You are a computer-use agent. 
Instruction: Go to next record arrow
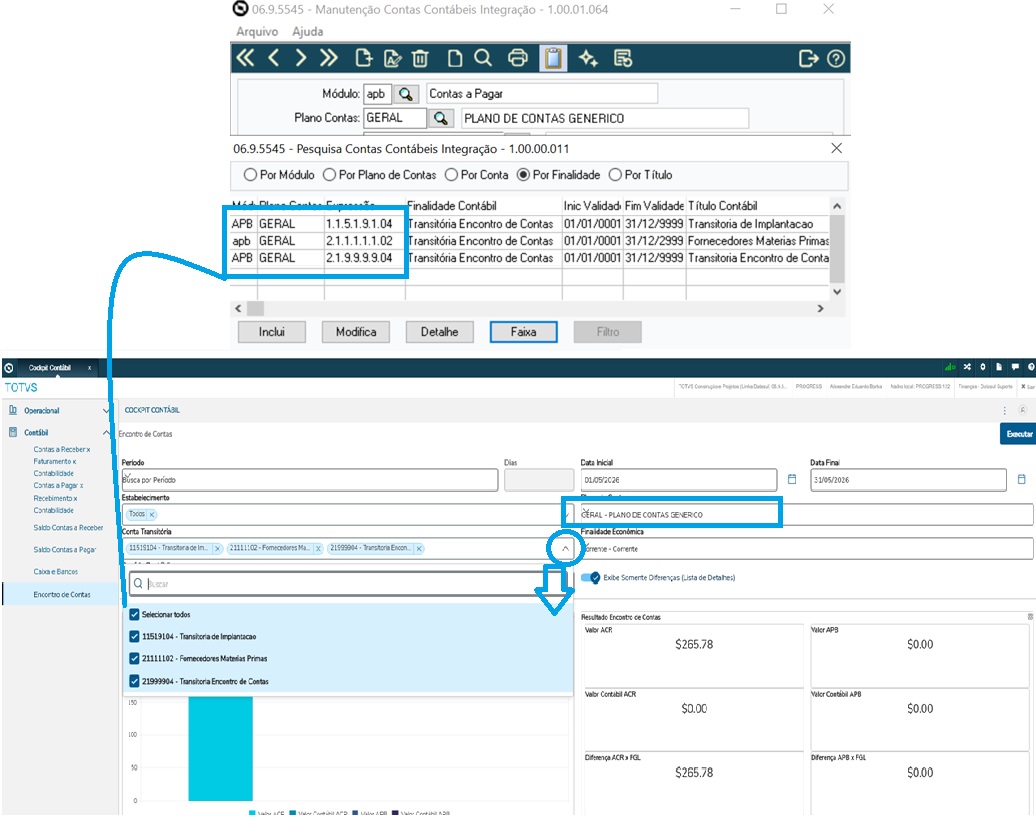301,58
